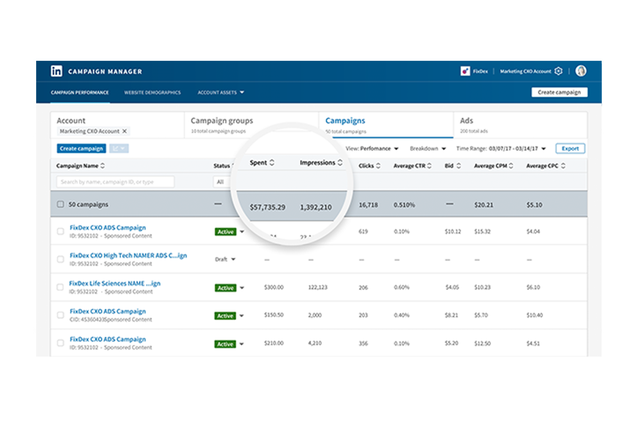
Task: Sort by Average CPC column arrows
Action: pos(563,166)
